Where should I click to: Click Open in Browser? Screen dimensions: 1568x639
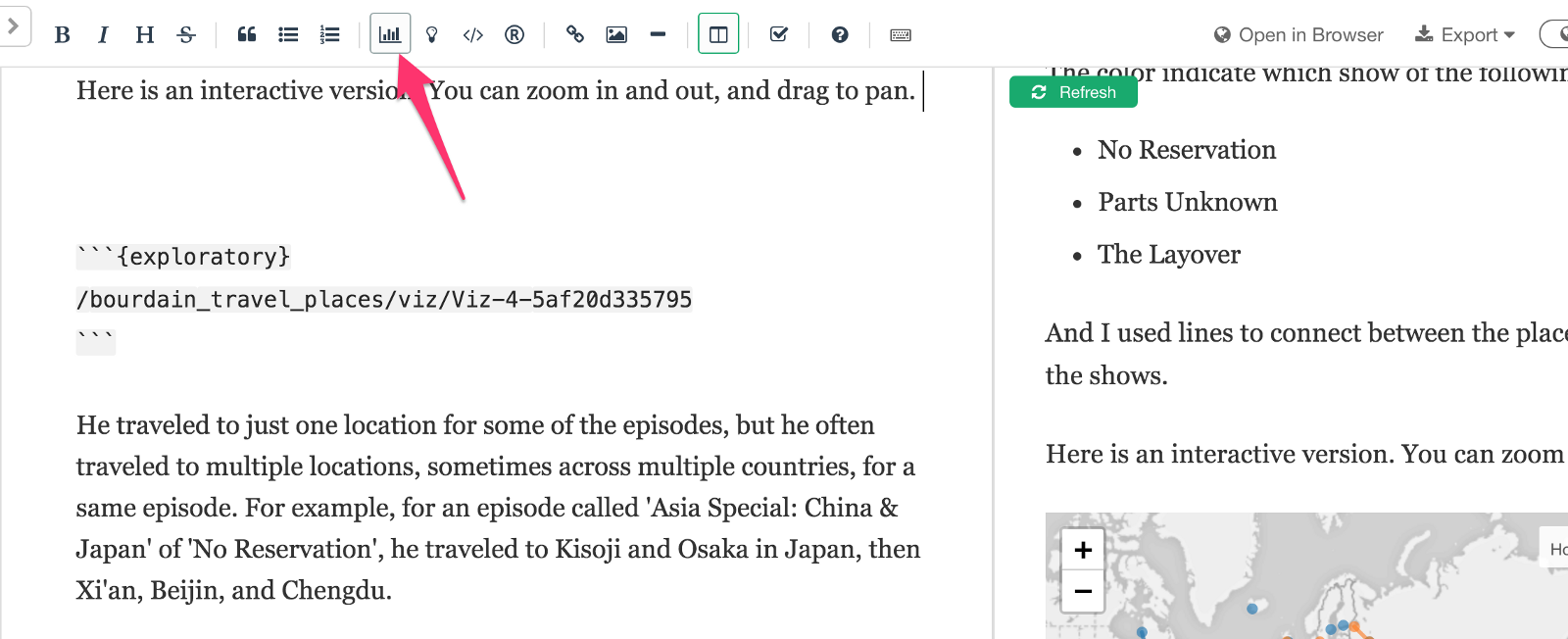(1298, 35)
